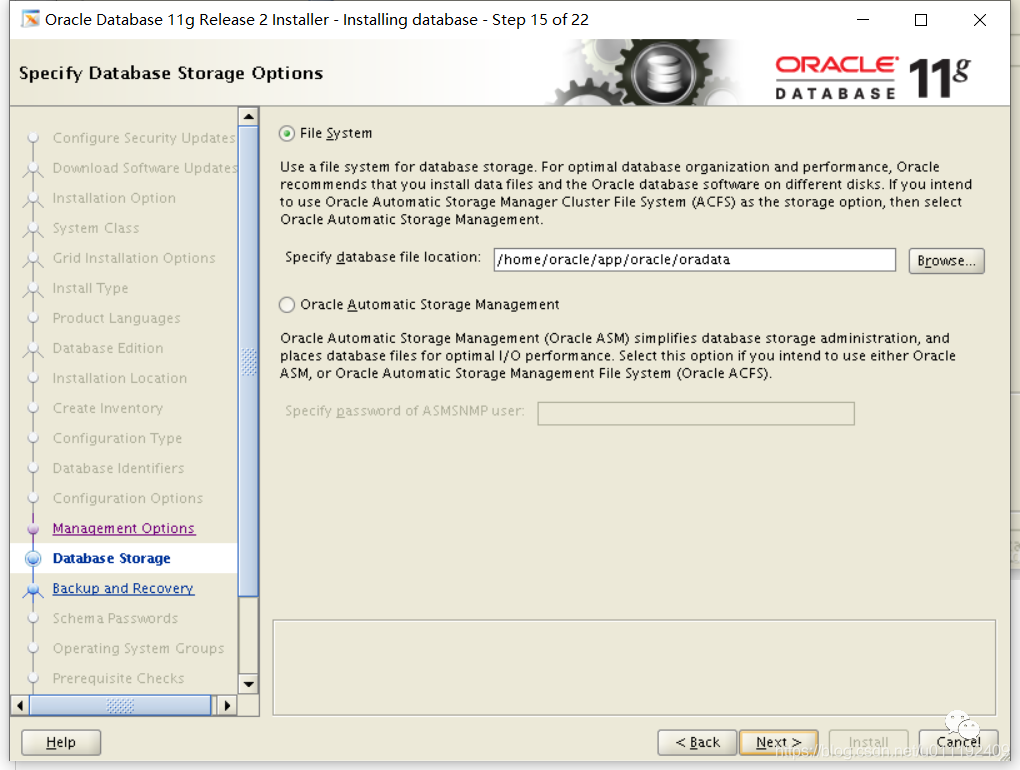Click the Backup and Recovery step bullet icon
Image resolution: width=1020 pixels, height=770 pixels.
33,589
